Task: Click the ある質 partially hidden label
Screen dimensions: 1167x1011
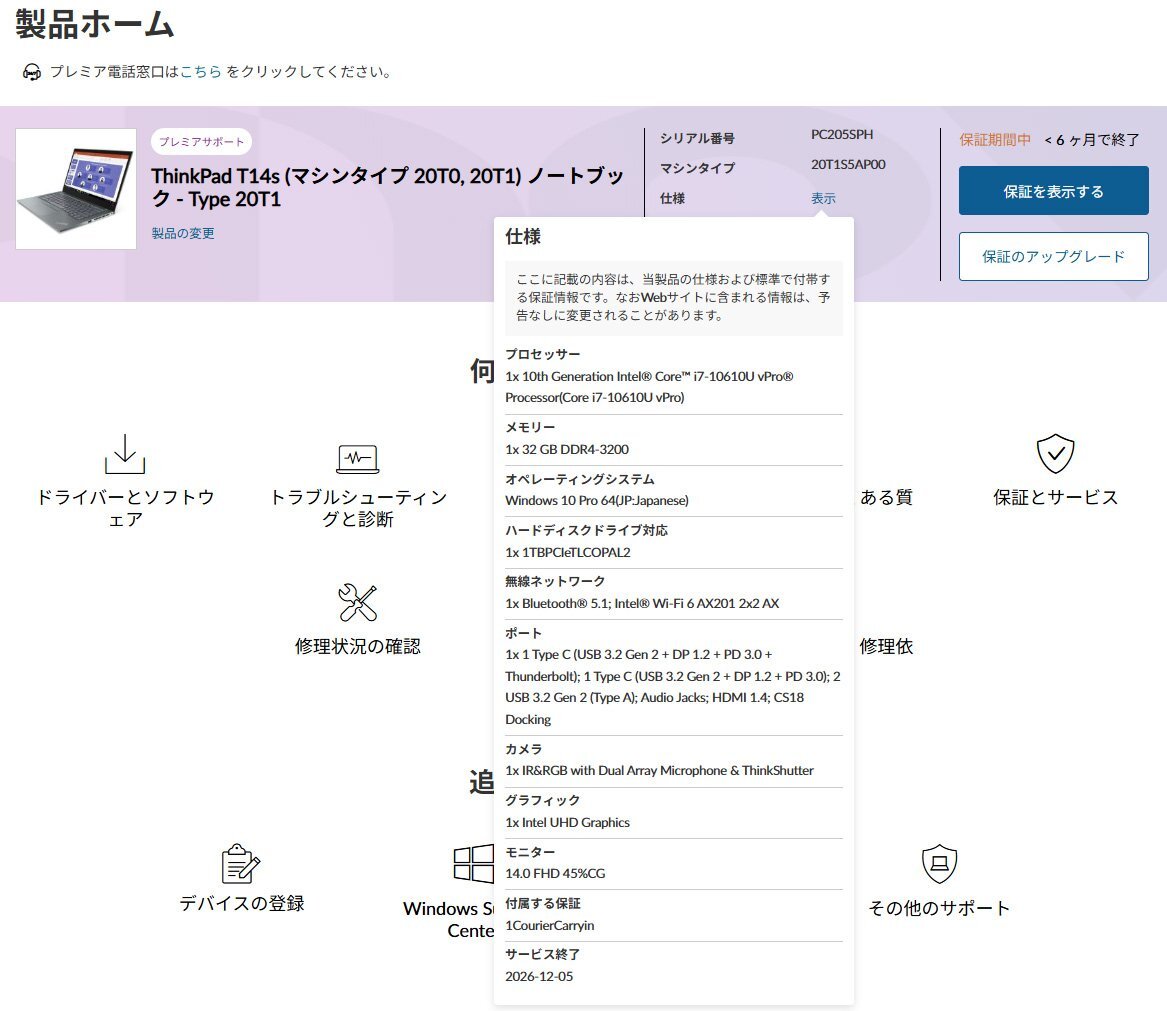Action: pyautogui.click(x=886, y=497)
